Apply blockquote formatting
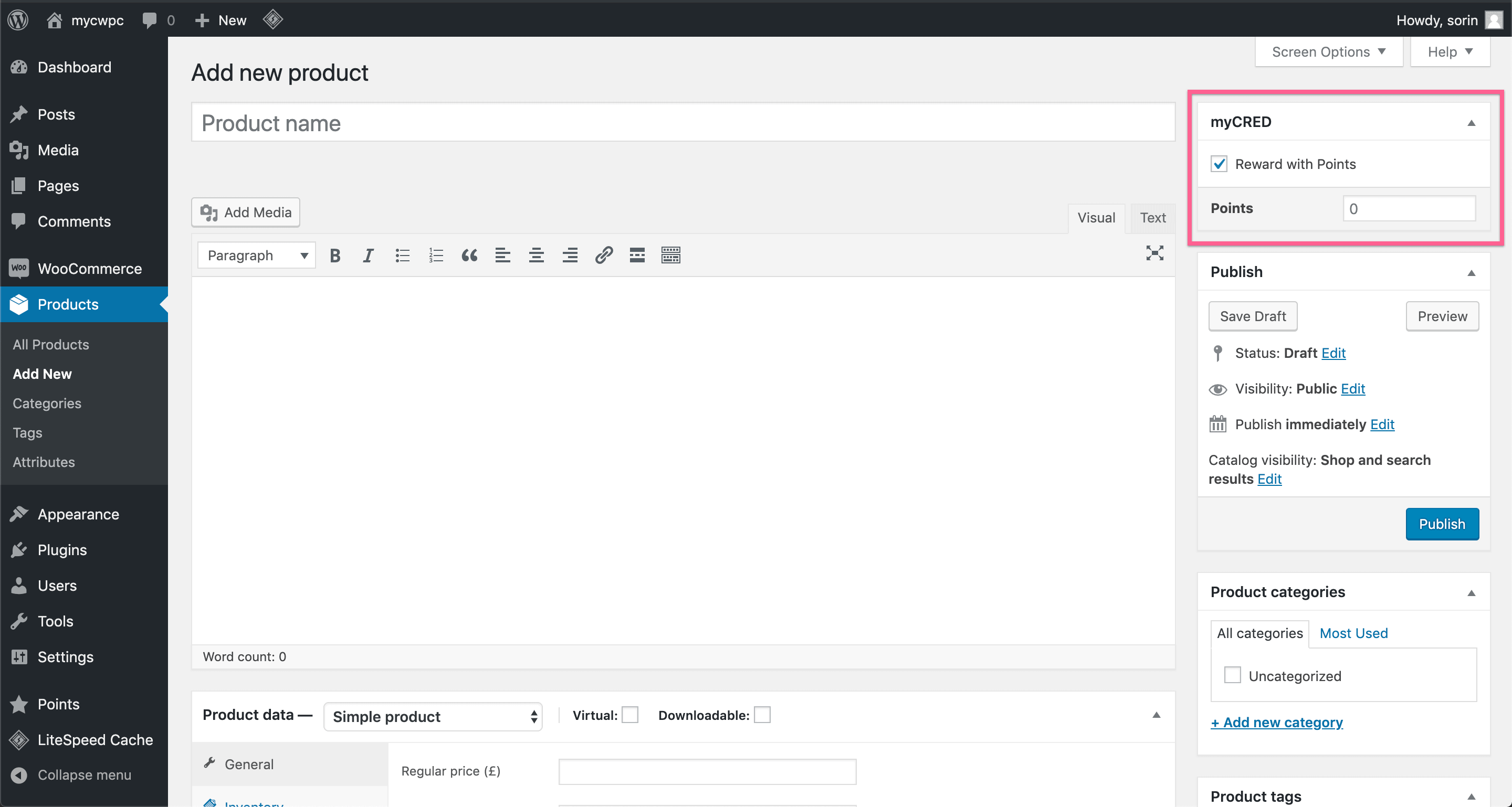This screenshot has width=1512, height=807. [469, 255]
